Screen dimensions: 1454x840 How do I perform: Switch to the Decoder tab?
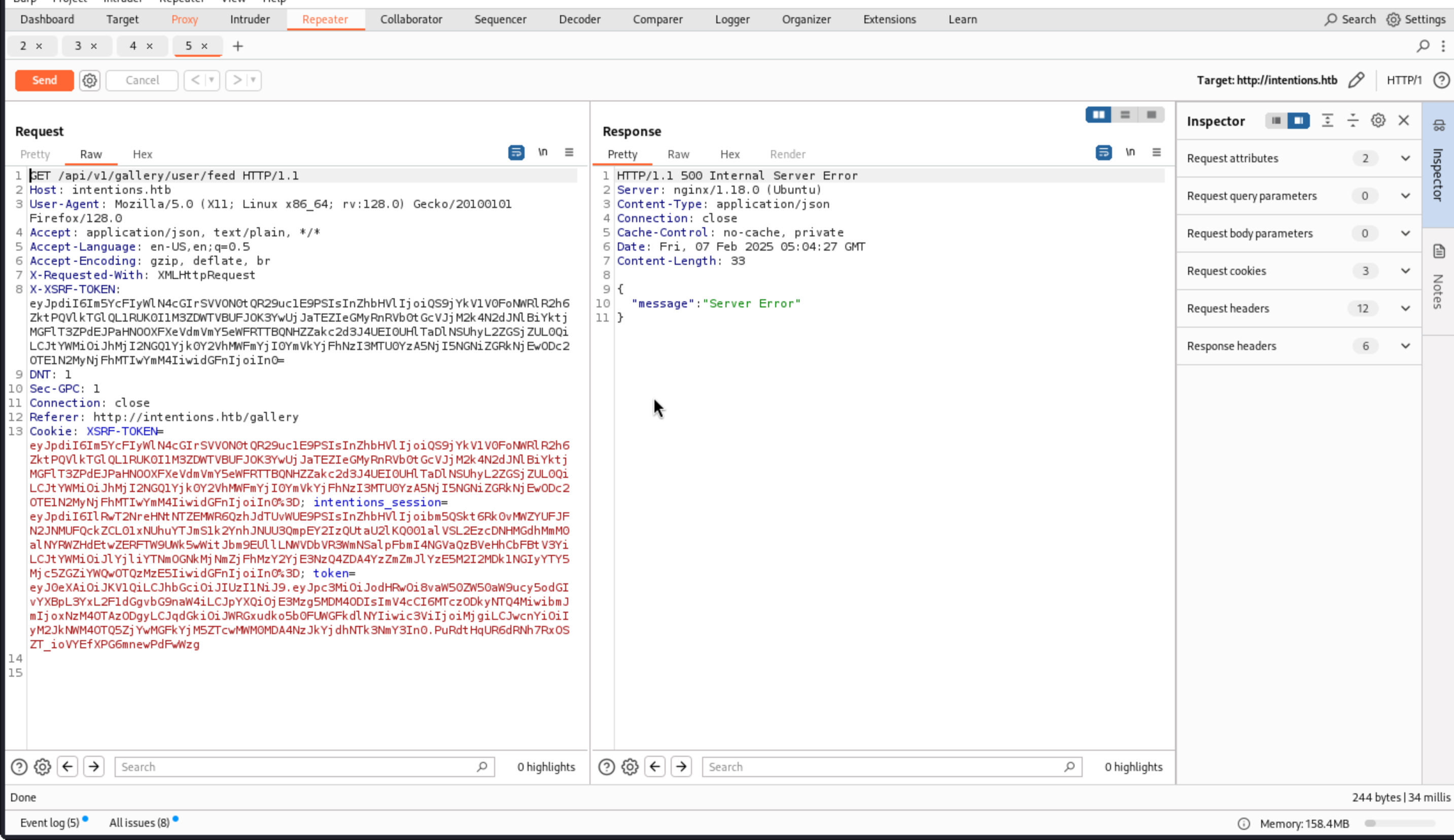coord(579,19)
